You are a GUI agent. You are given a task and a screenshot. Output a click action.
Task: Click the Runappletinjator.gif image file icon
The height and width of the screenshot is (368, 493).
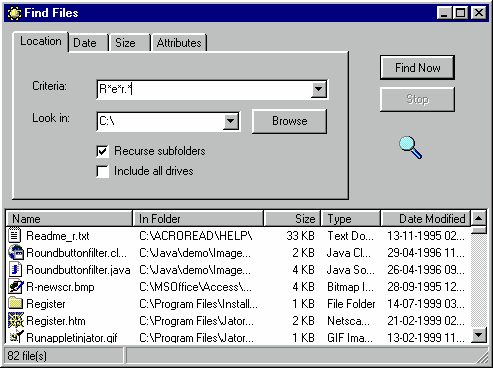point(16,337)
